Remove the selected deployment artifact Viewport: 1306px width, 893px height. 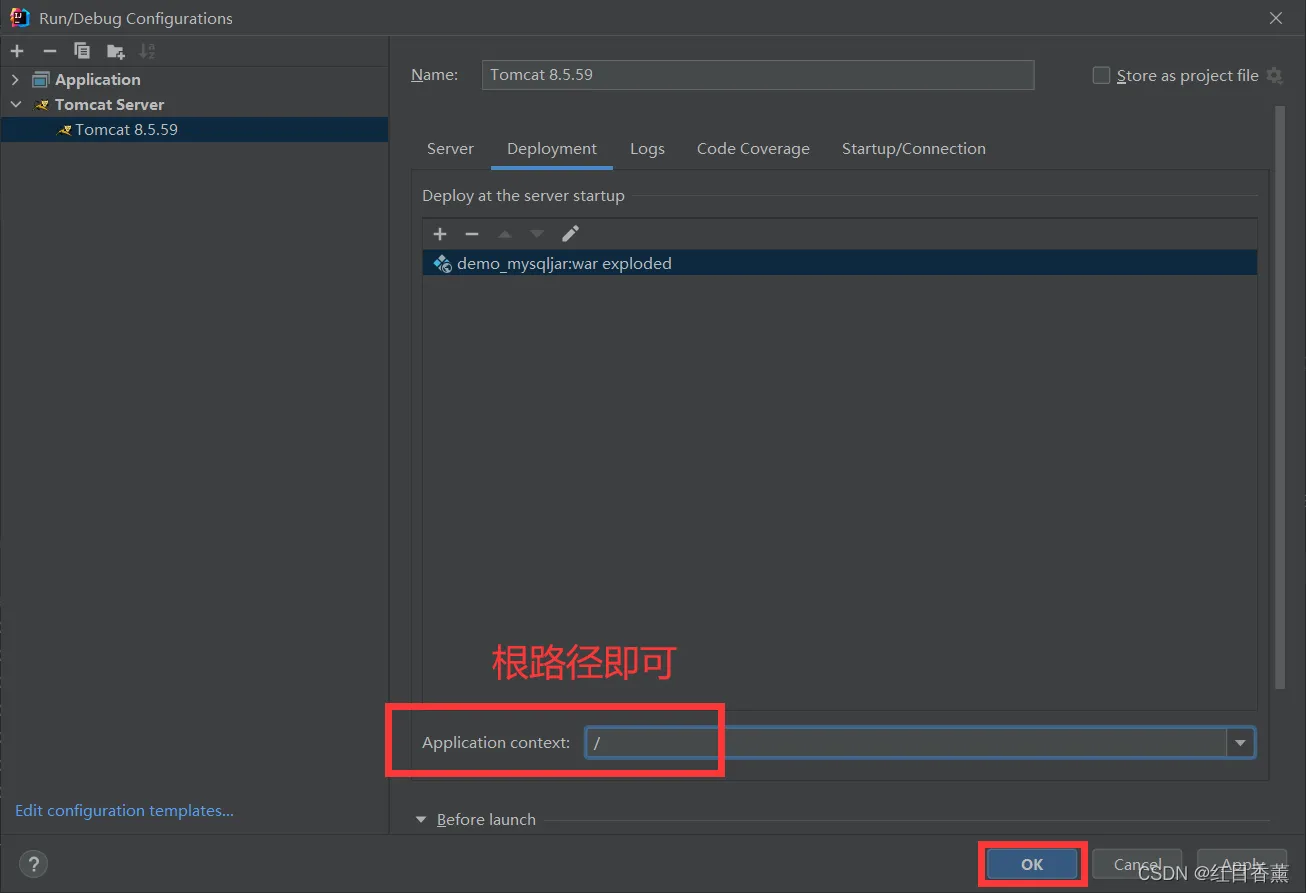472,234
